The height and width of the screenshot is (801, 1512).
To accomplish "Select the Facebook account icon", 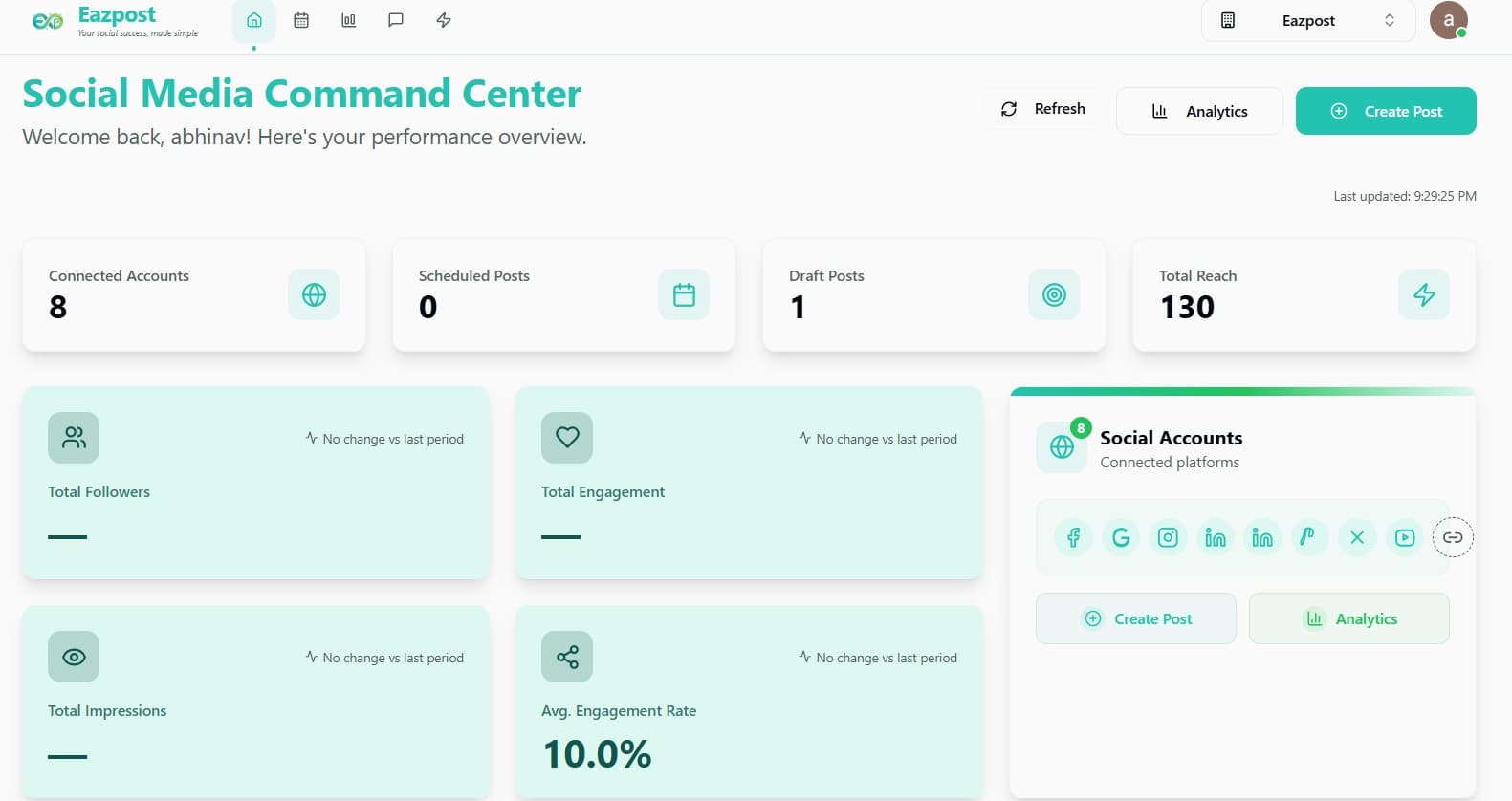I will 1073,537.
